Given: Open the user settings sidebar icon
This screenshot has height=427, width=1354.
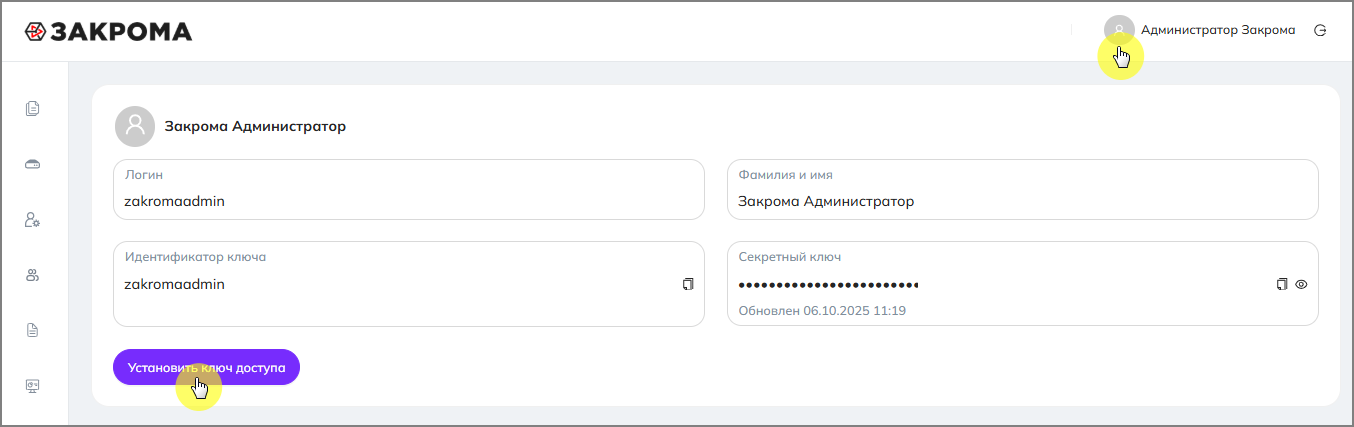Looking at the screenshot, I should [33, 220].
